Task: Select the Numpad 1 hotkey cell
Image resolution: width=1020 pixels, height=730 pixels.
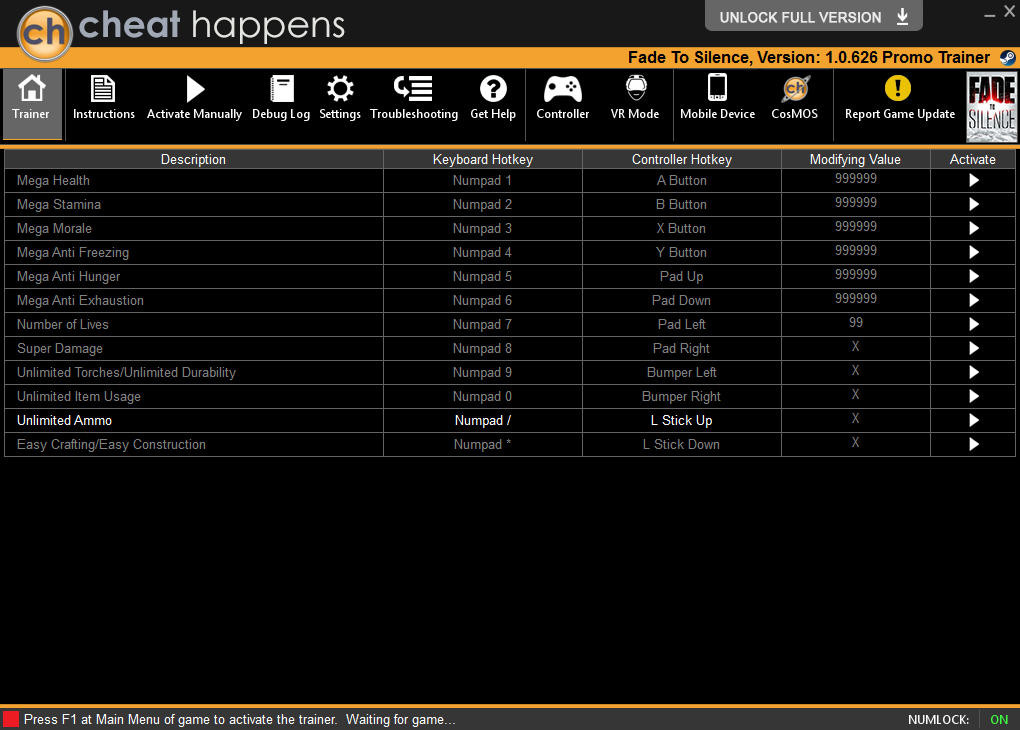Action: 483,181
